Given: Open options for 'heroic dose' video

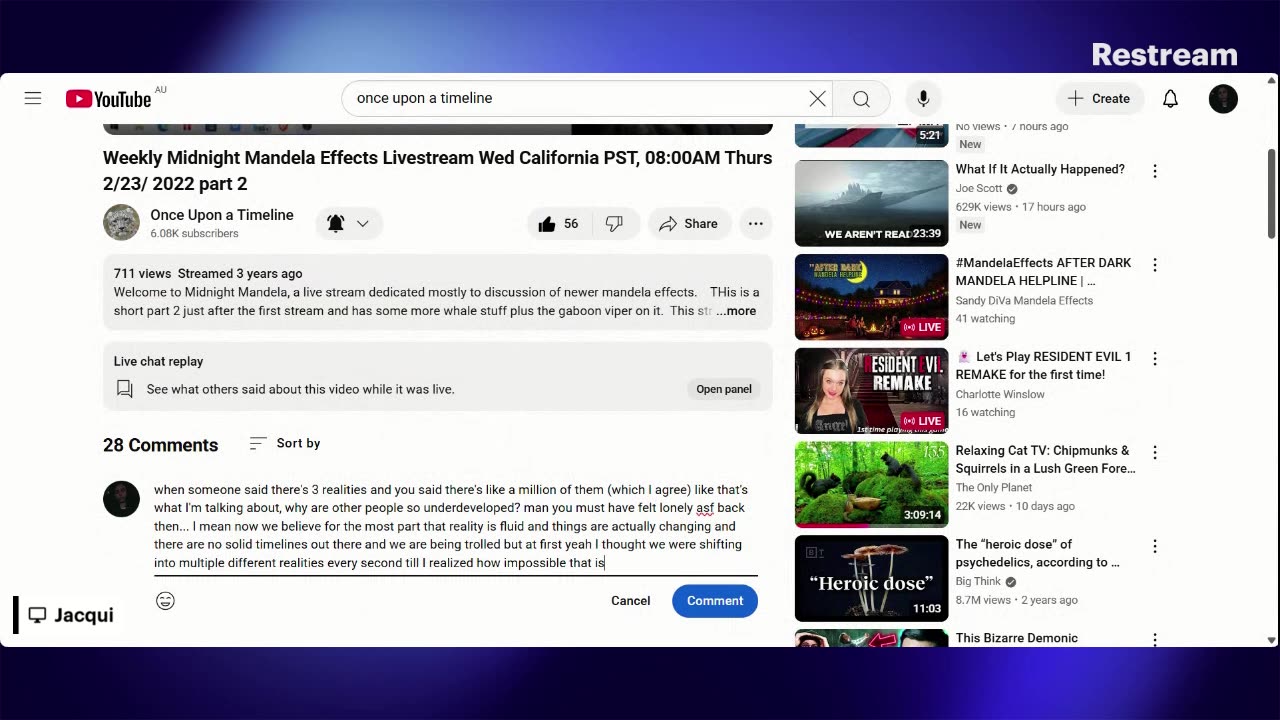Looking at the screenshot, I should [1155, 547].
